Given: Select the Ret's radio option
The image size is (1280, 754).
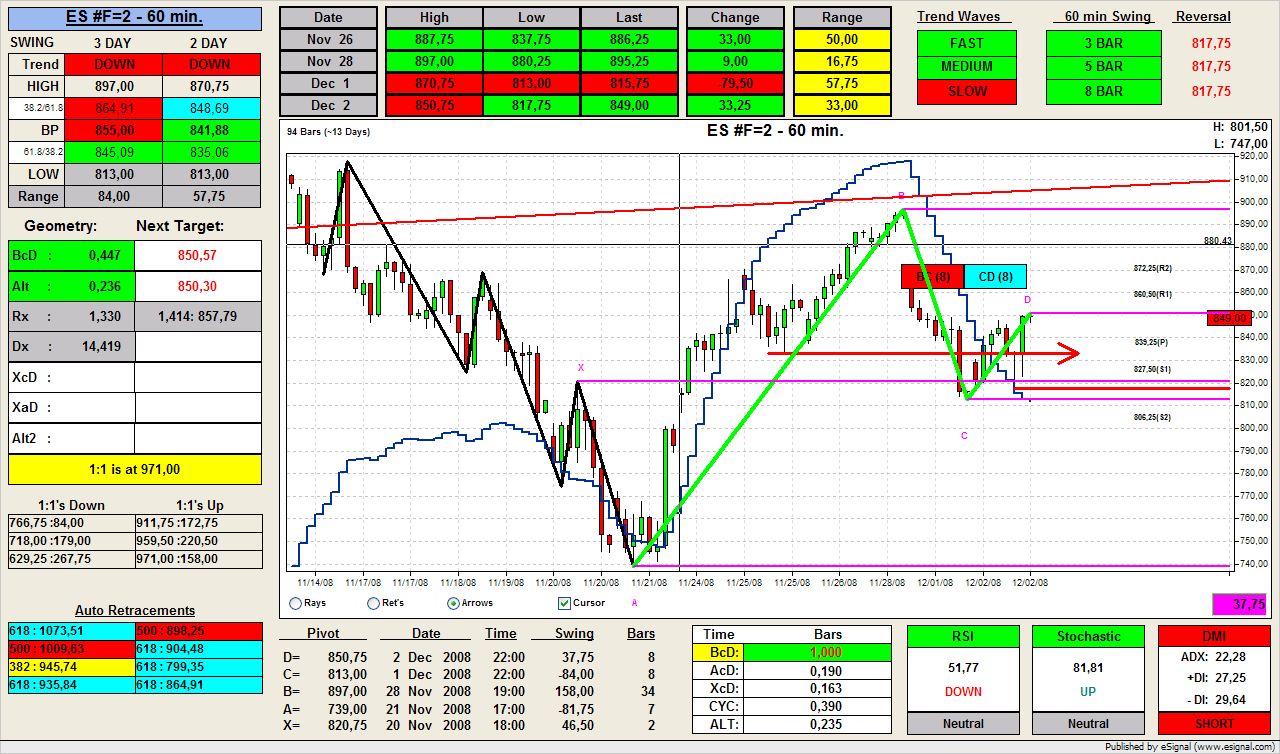Looking at the screenshot, I should pos(374,603).
